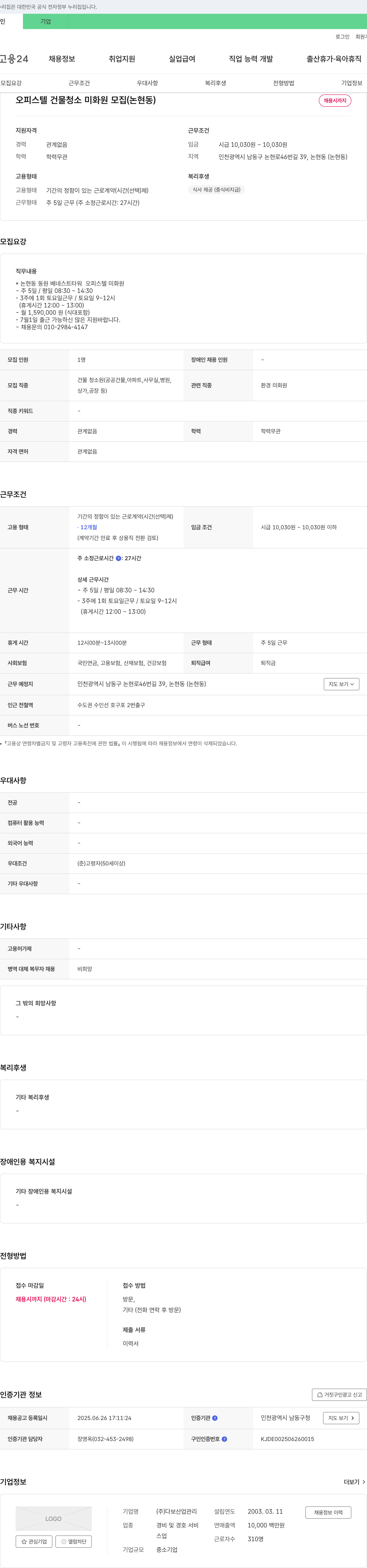Open the 출산휴가·육아휴직 menu
The image size is (367, 1568).
coord(333,59)
